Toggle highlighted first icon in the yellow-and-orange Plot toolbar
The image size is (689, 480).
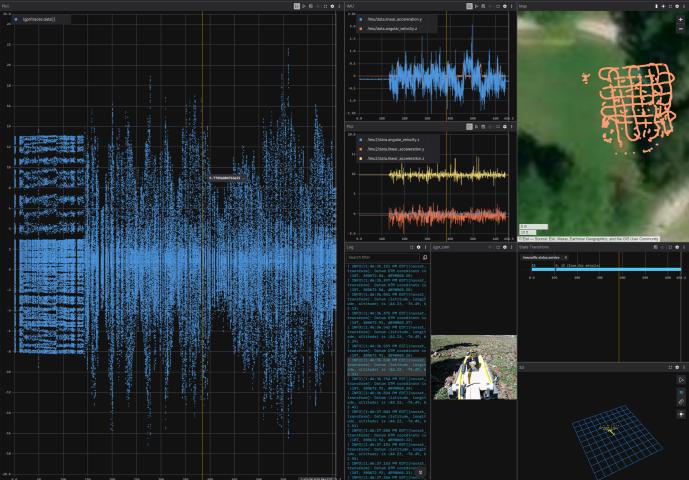pos(469,127)
